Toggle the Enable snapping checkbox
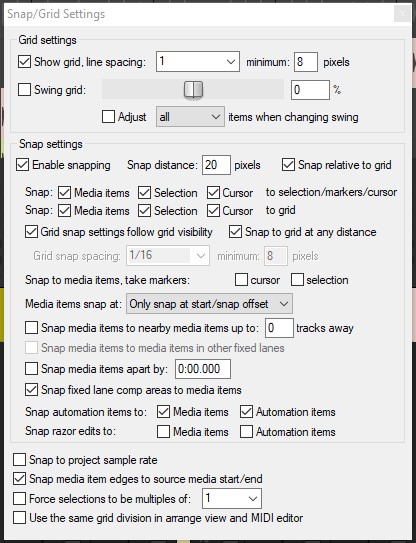 point(23,165)
